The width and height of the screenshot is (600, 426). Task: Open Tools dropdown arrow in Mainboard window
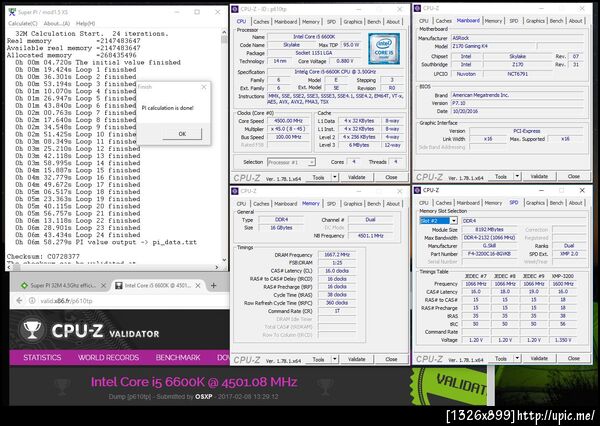pos(517,176)
